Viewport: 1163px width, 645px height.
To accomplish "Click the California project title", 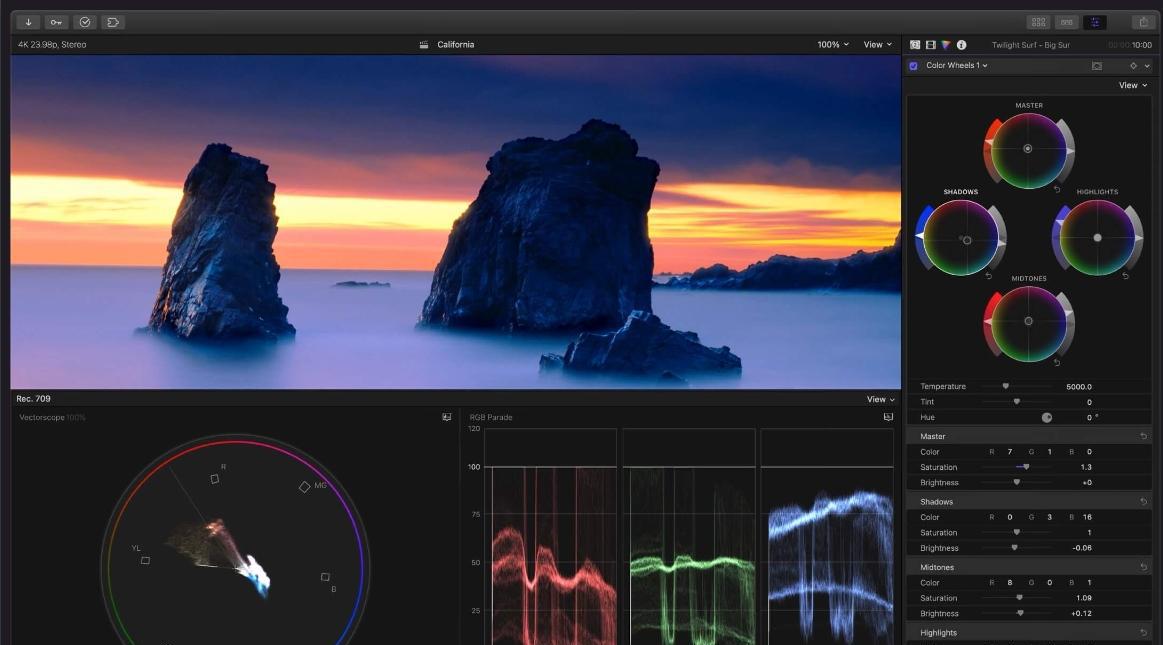I will 455,44.
